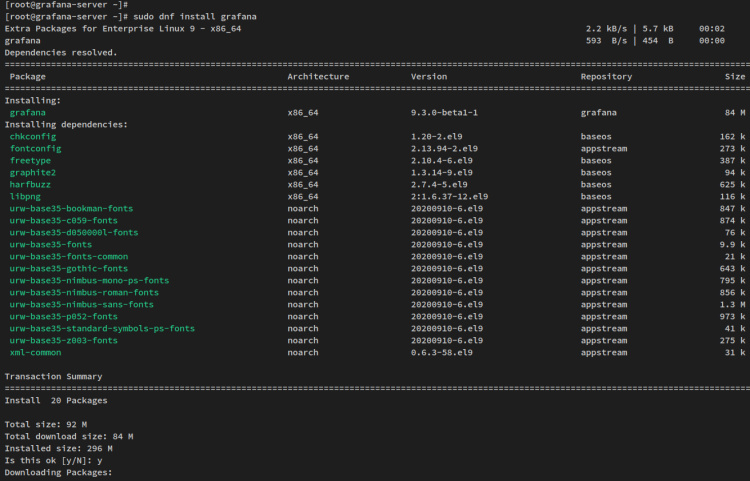Click the Version column header
750x481 pixels.
tap(429, 77)
